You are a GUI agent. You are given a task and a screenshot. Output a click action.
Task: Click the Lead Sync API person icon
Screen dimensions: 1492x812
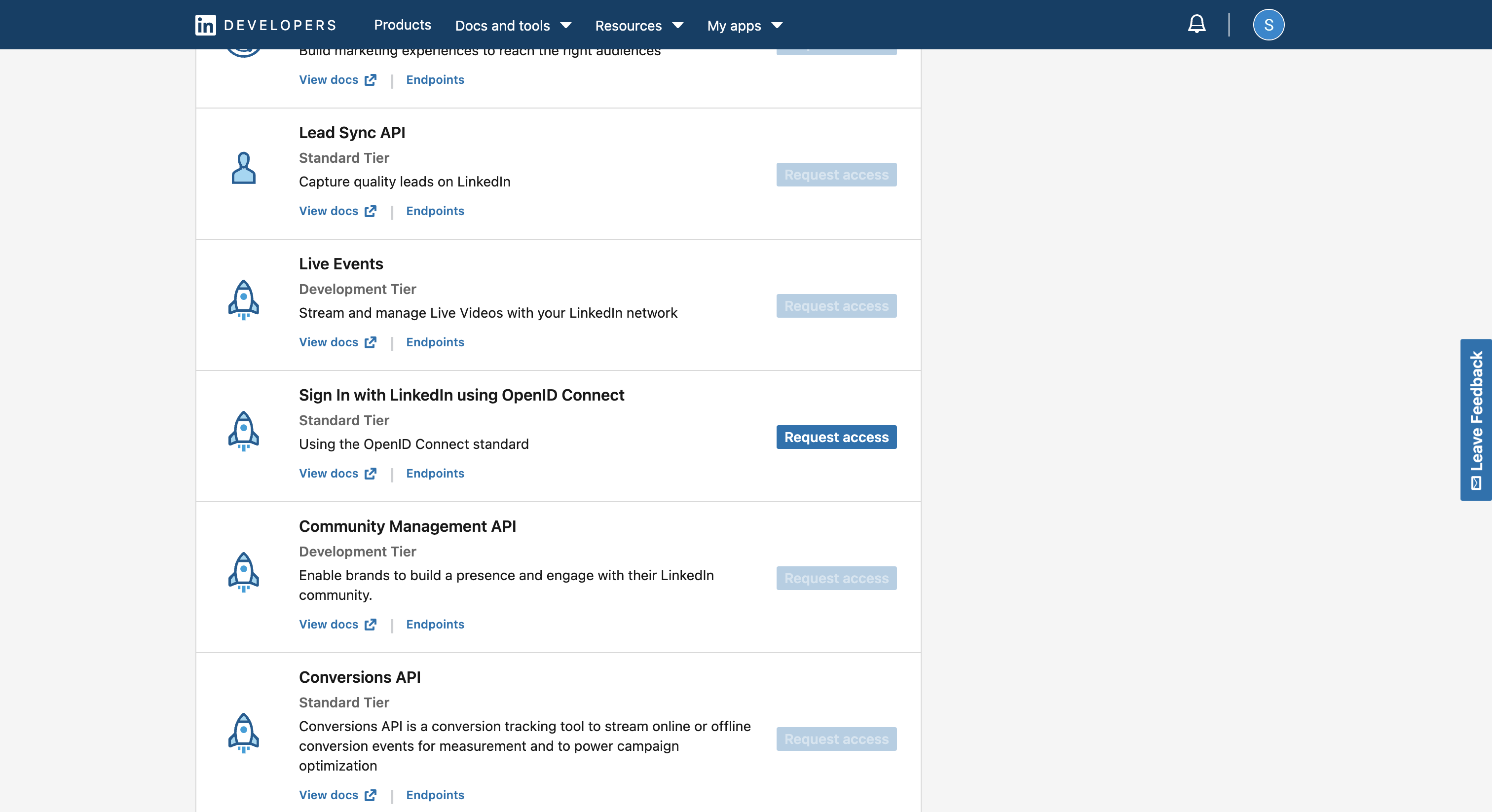click(x=243, y=169)
